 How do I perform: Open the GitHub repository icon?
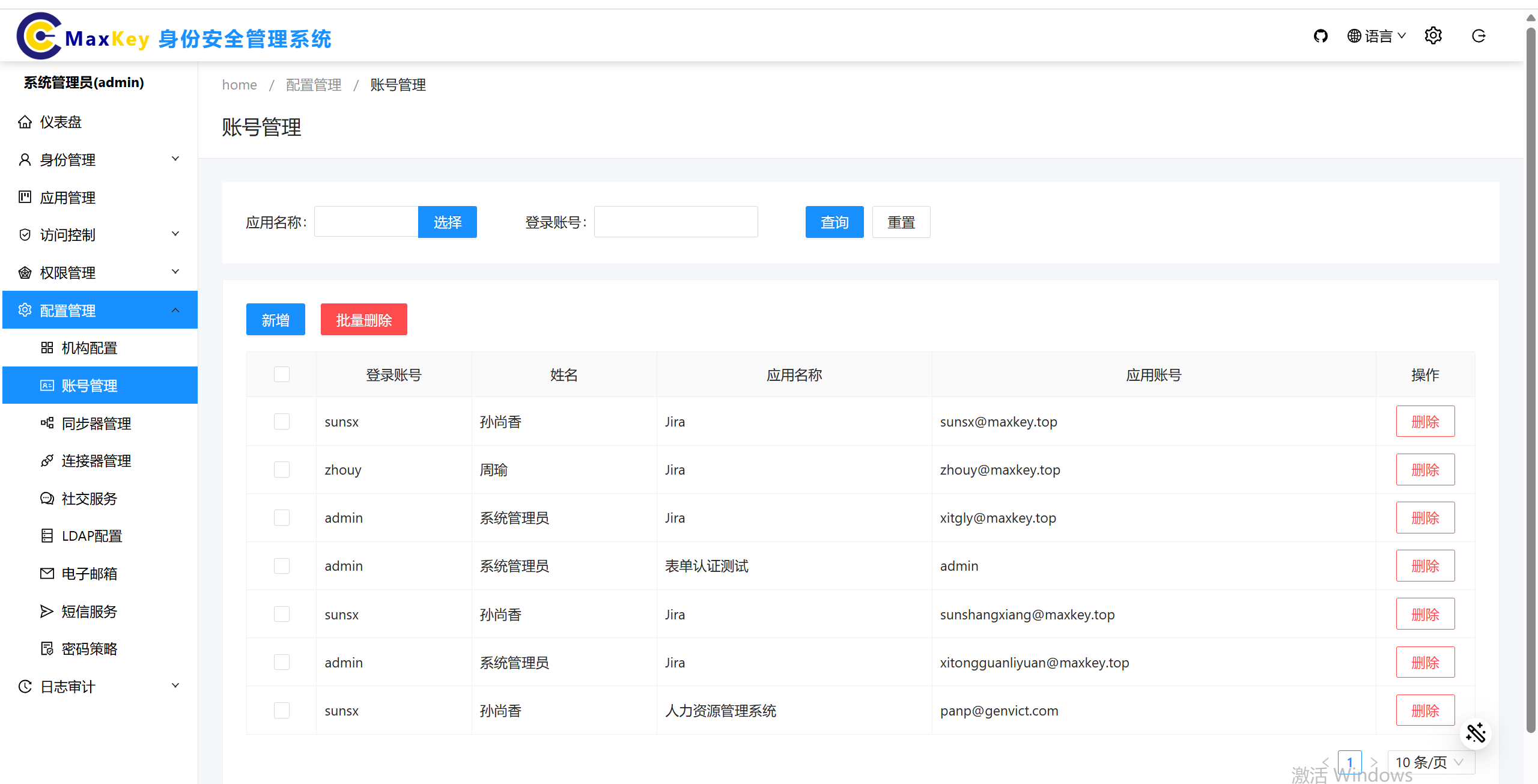pyautogui.click(x=1321, y=35)
